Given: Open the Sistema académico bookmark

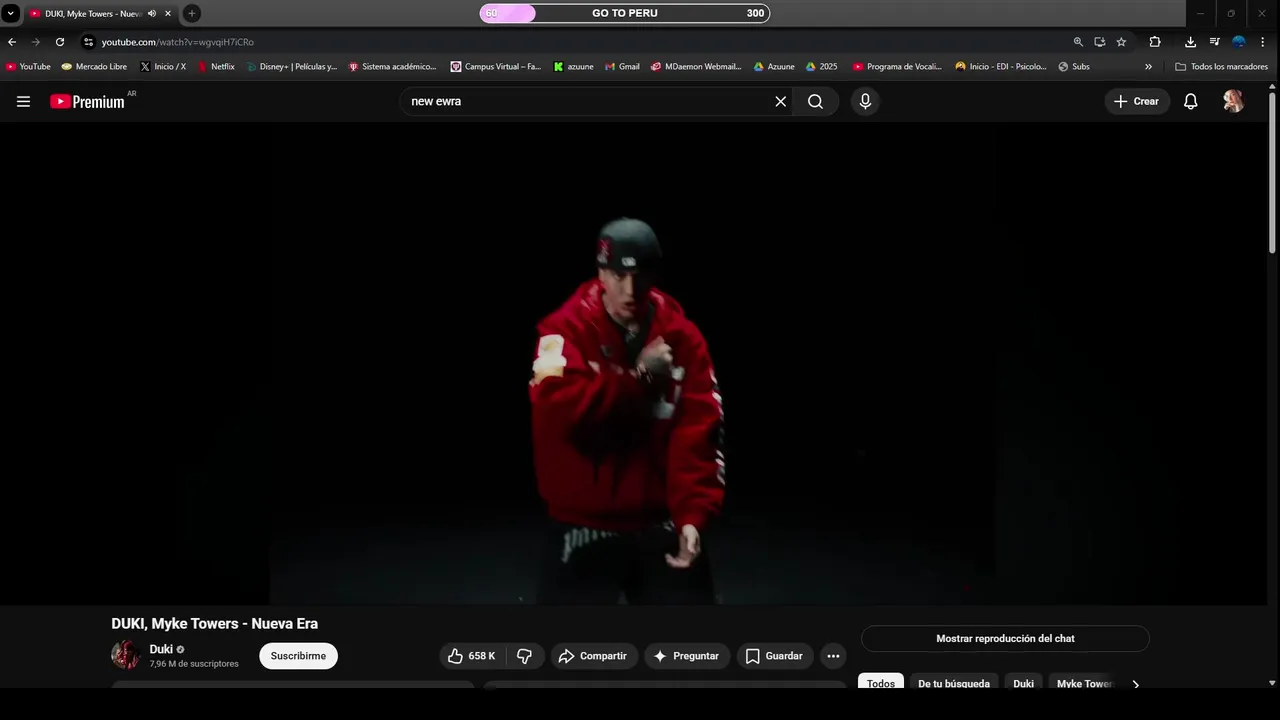Looking at the screenshot, I should 392,67.
